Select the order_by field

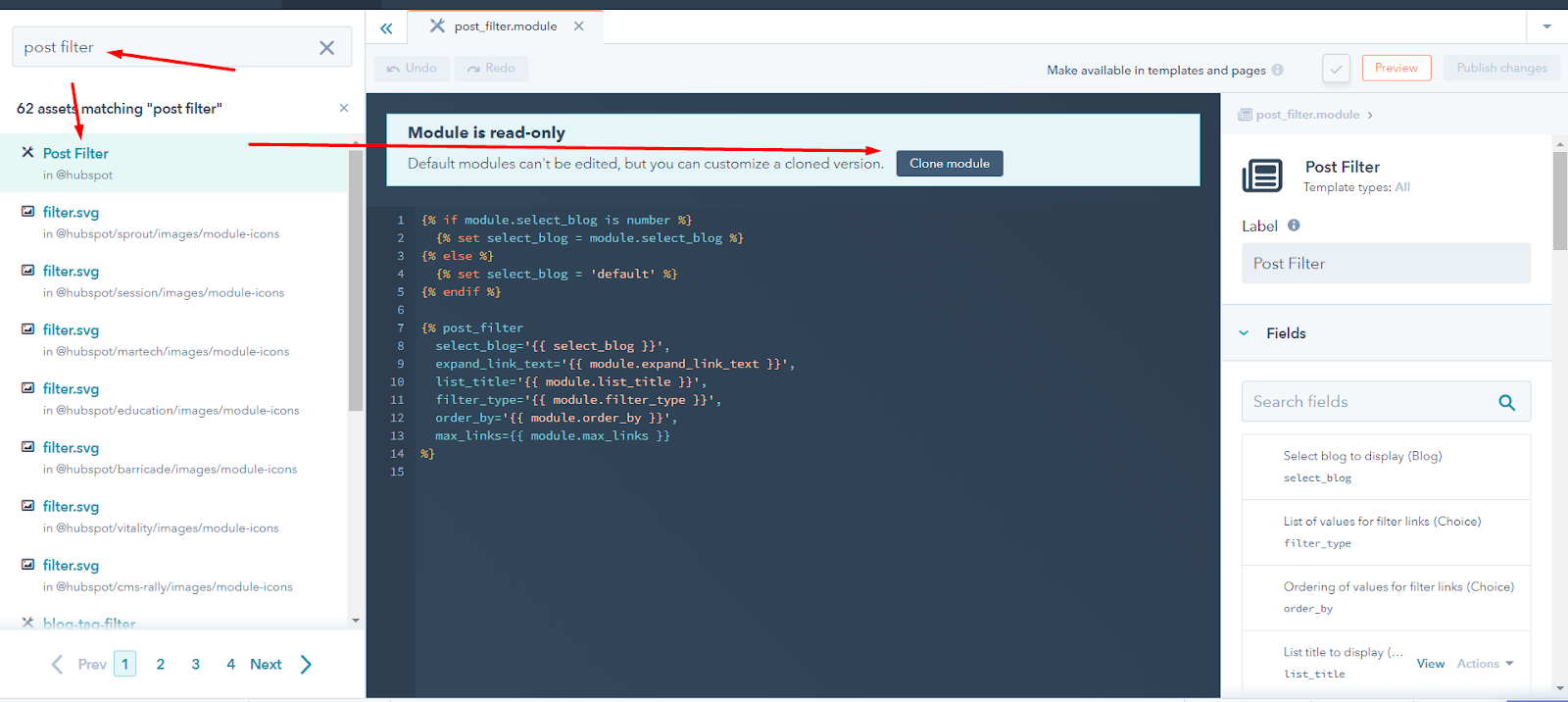coord(1386,598)
